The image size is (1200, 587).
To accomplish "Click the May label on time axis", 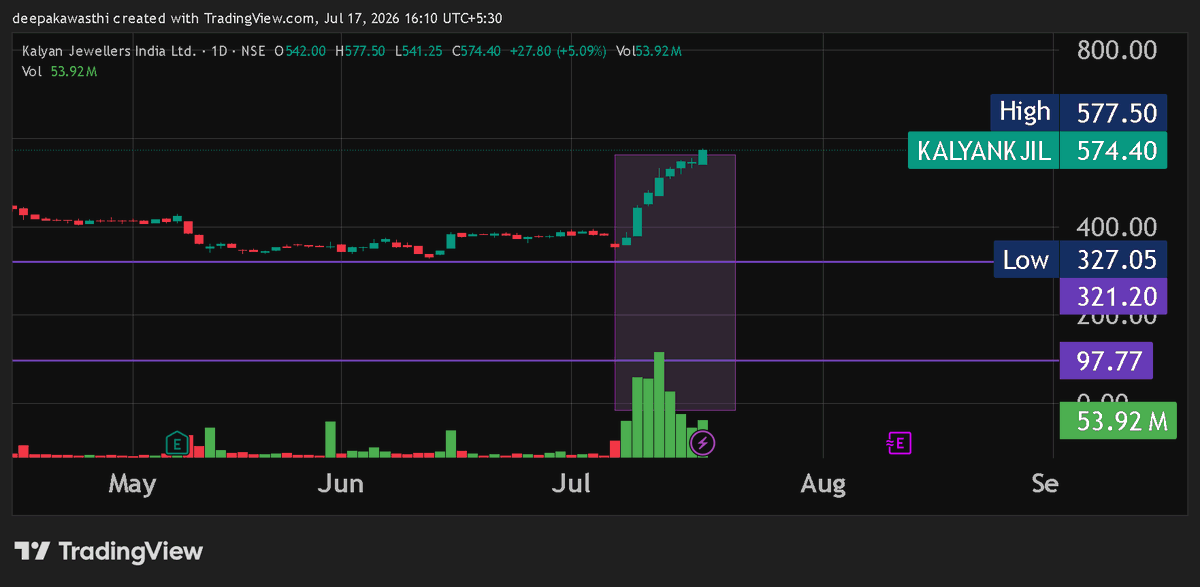I will [132, 484].
